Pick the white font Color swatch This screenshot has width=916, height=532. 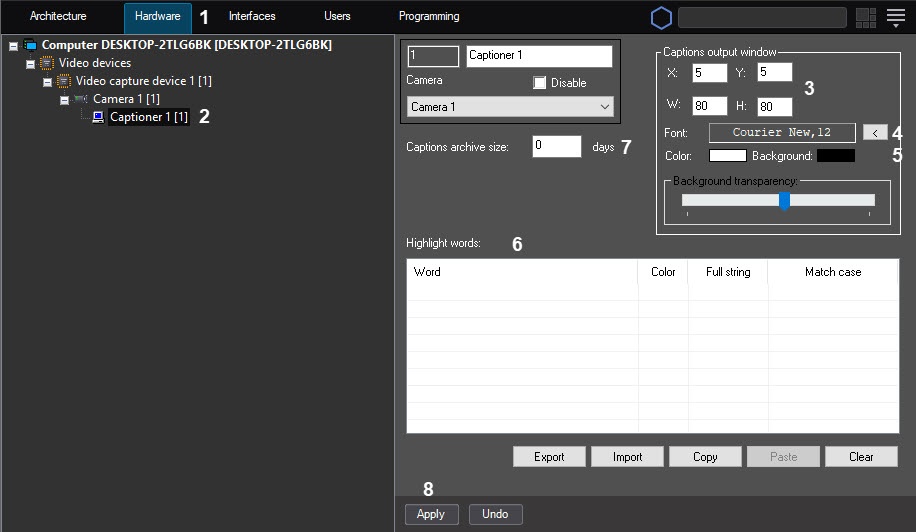pos(727,156)
